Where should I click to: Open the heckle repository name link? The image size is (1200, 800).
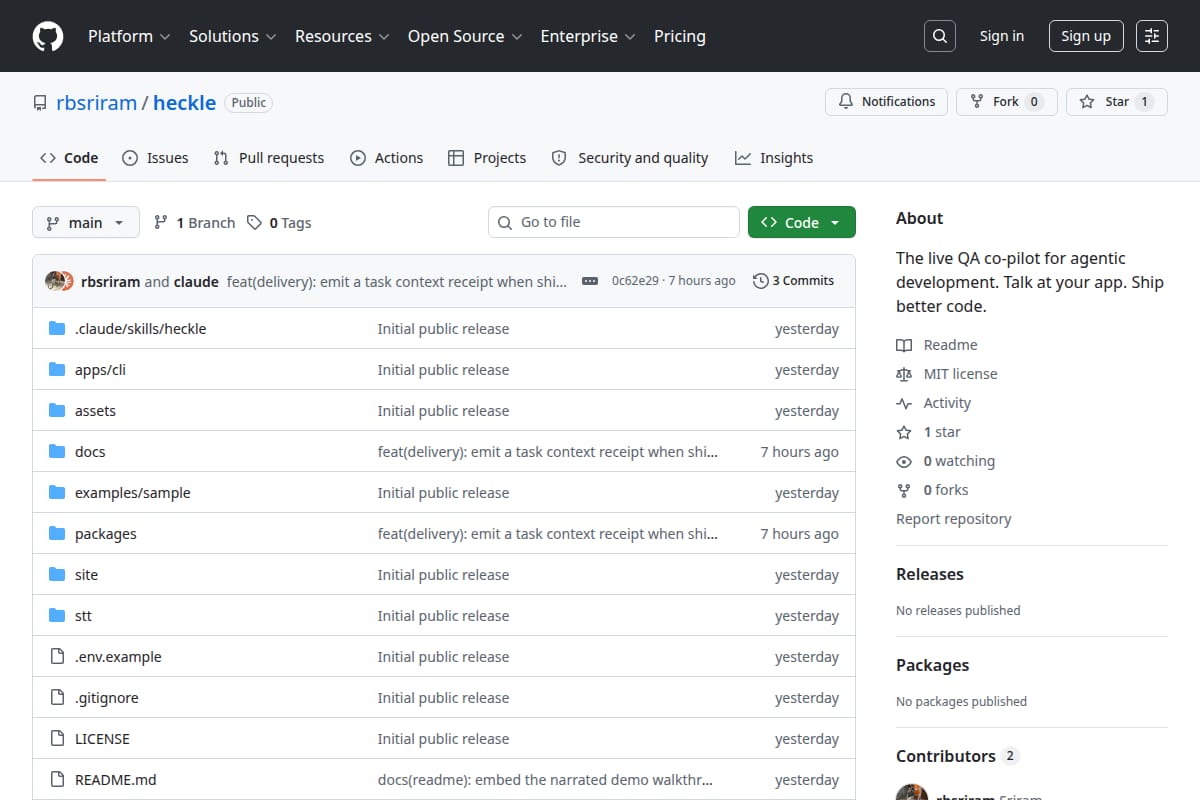[x=185, y=103]
